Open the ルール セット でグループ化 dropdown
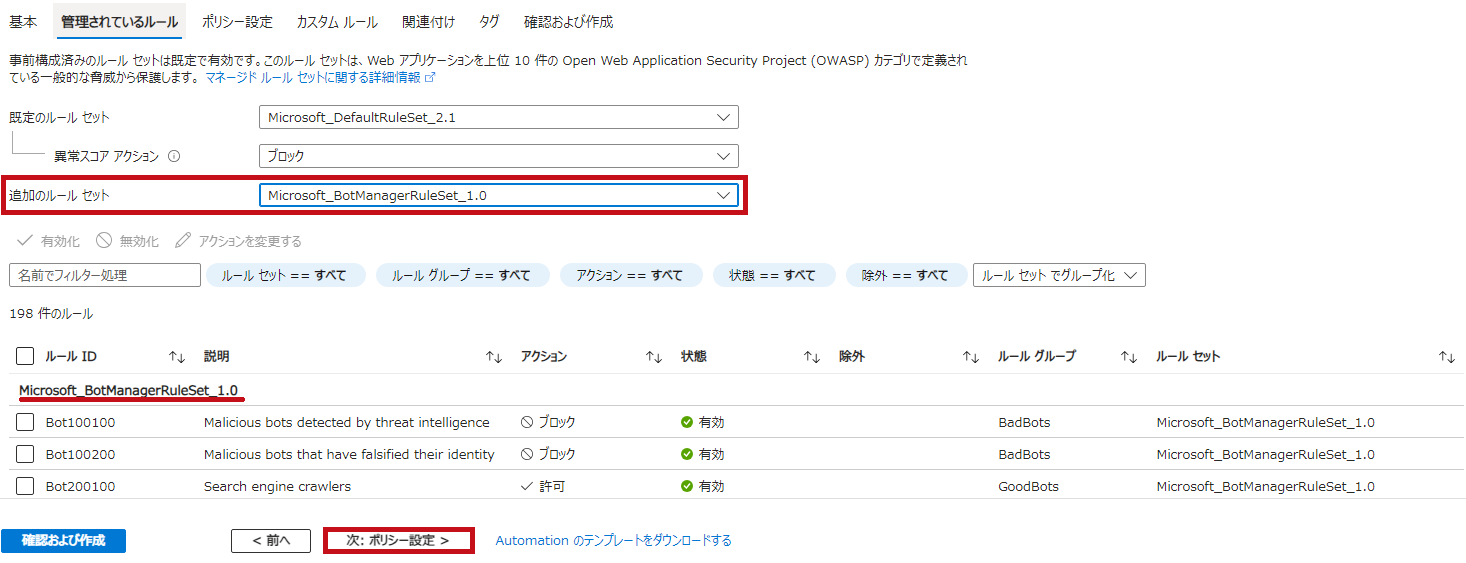Screen dimensions: 1466x563 click(x=1059, y=275)
